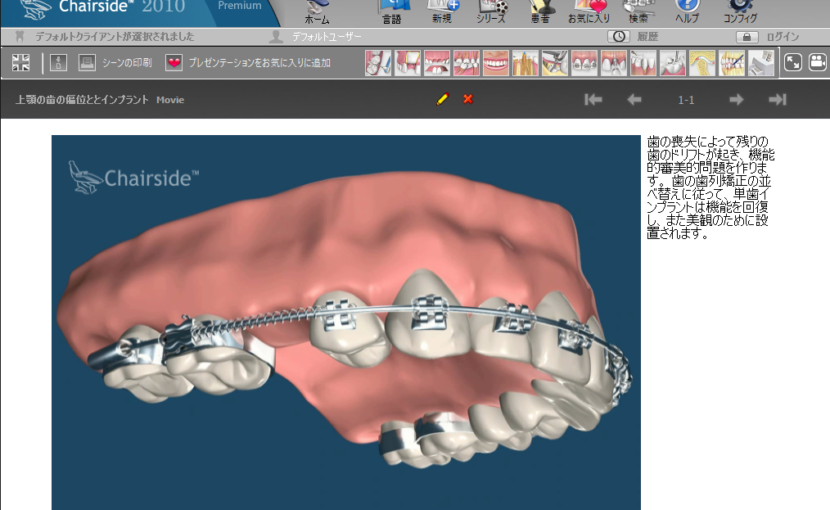830x510 pixels.
Task: Select the crowded teeth thumbnail
Action: pos(466,63)
